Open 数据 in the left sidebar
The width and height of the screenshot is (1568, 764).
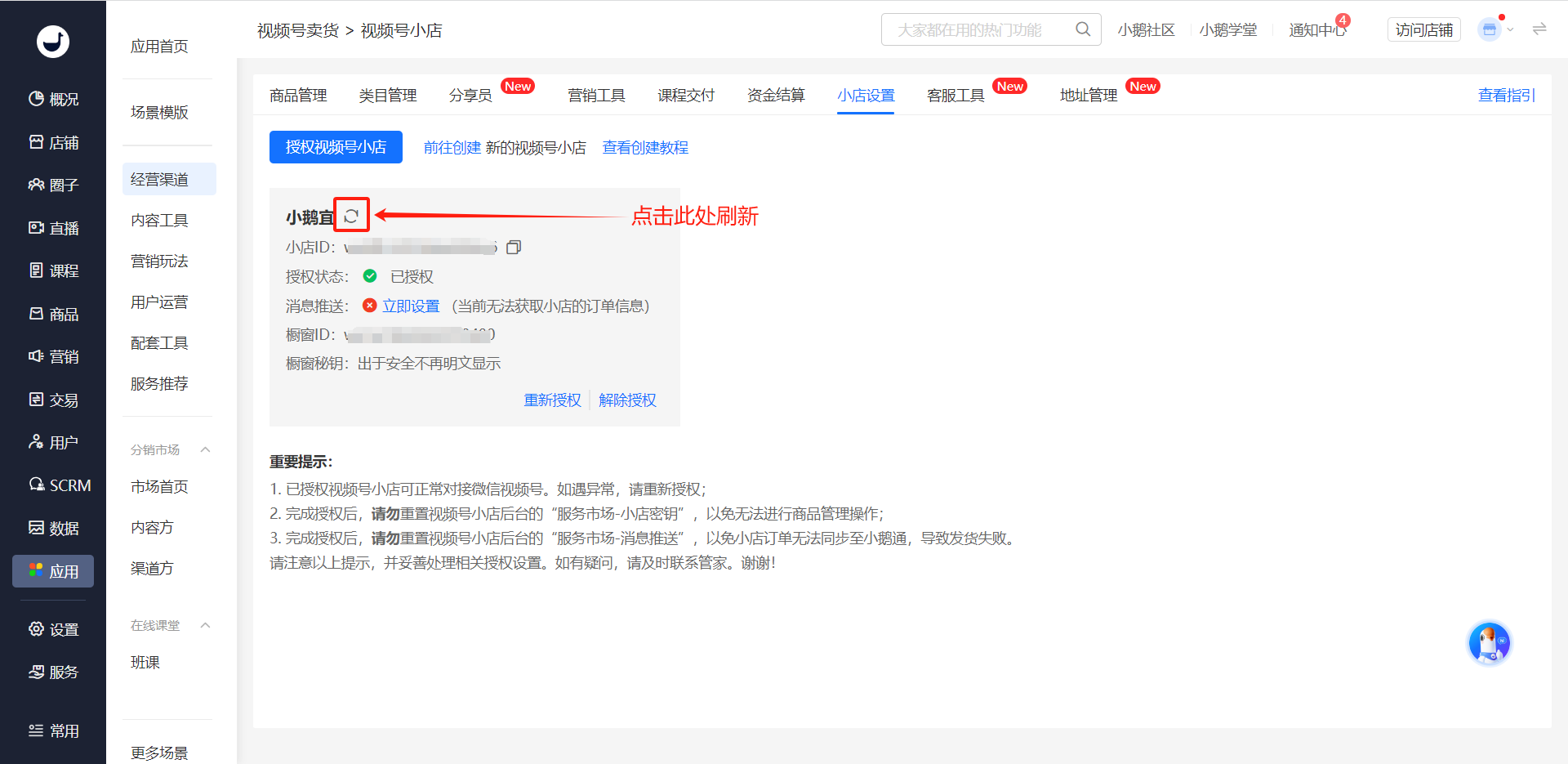[53, 528]
